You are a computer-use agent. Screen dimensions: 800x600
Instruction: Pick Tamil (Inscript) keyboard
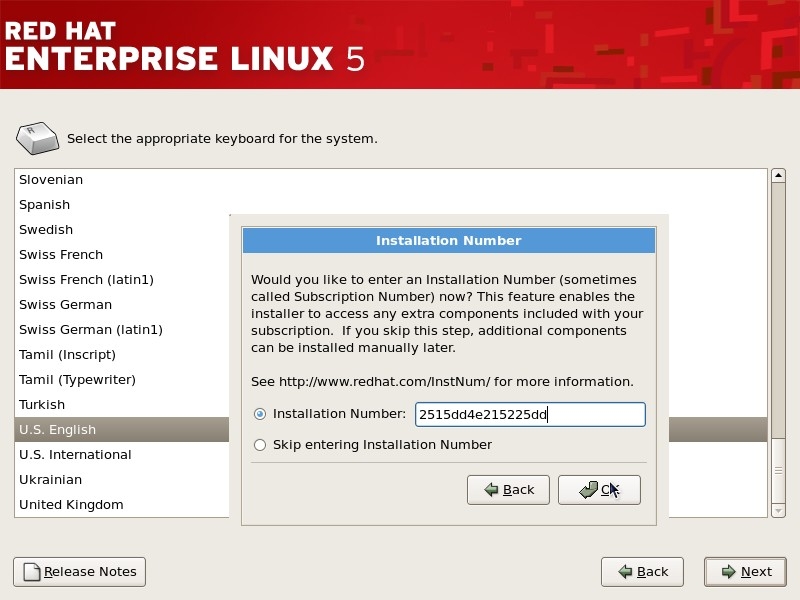122,355
